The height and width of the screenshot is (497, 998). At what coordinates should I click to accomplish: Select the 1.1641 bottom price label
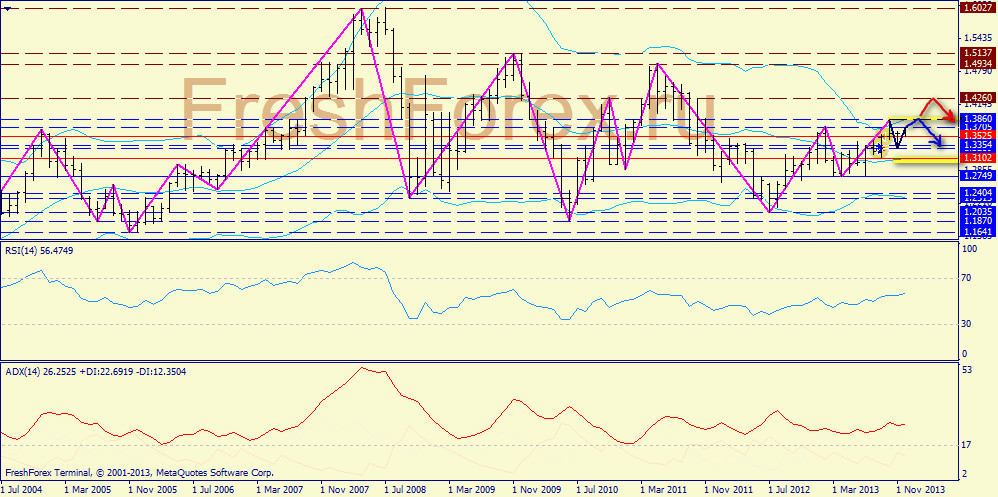click(976, 232)
